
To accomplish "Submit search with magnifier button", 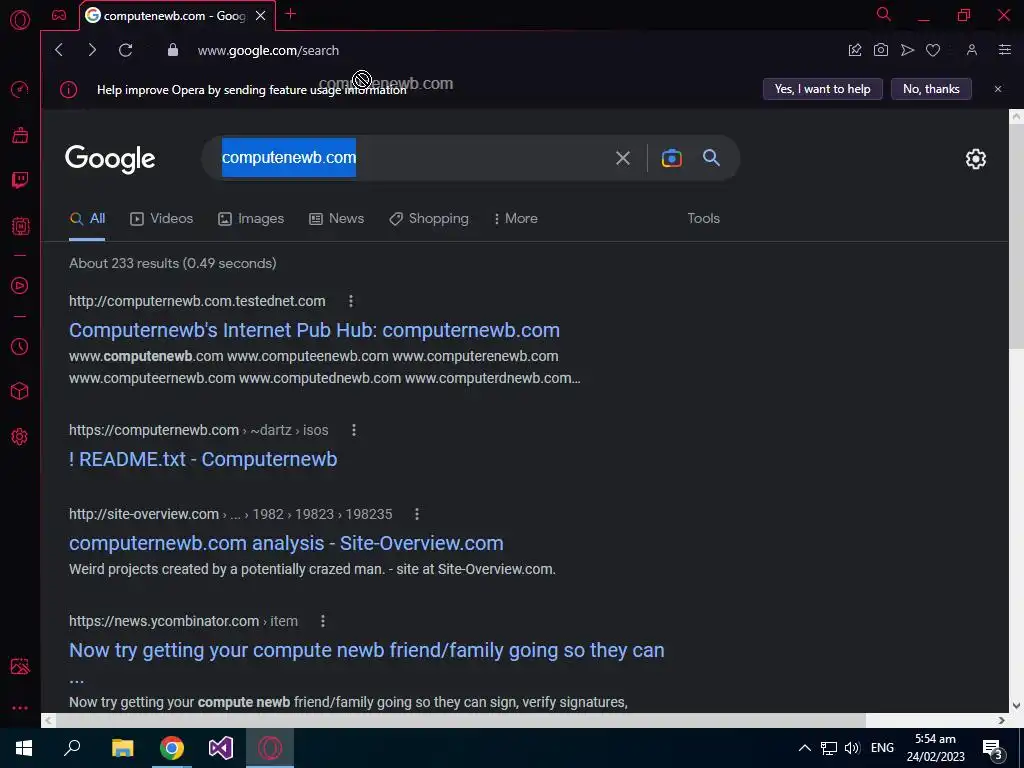I will click(x=711, y=157).
